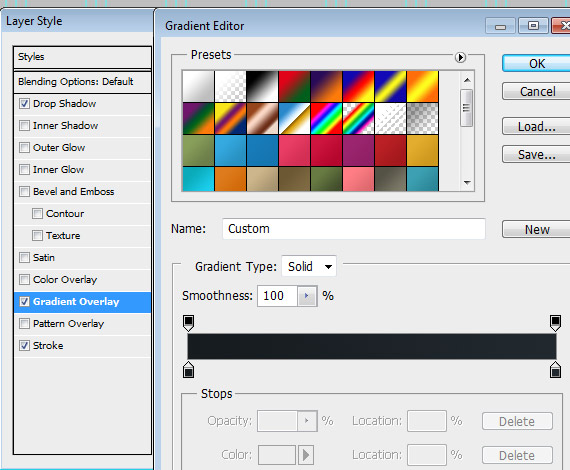
Task: Enable the Inner Shadow checkbox
Action: coord(24,125)
